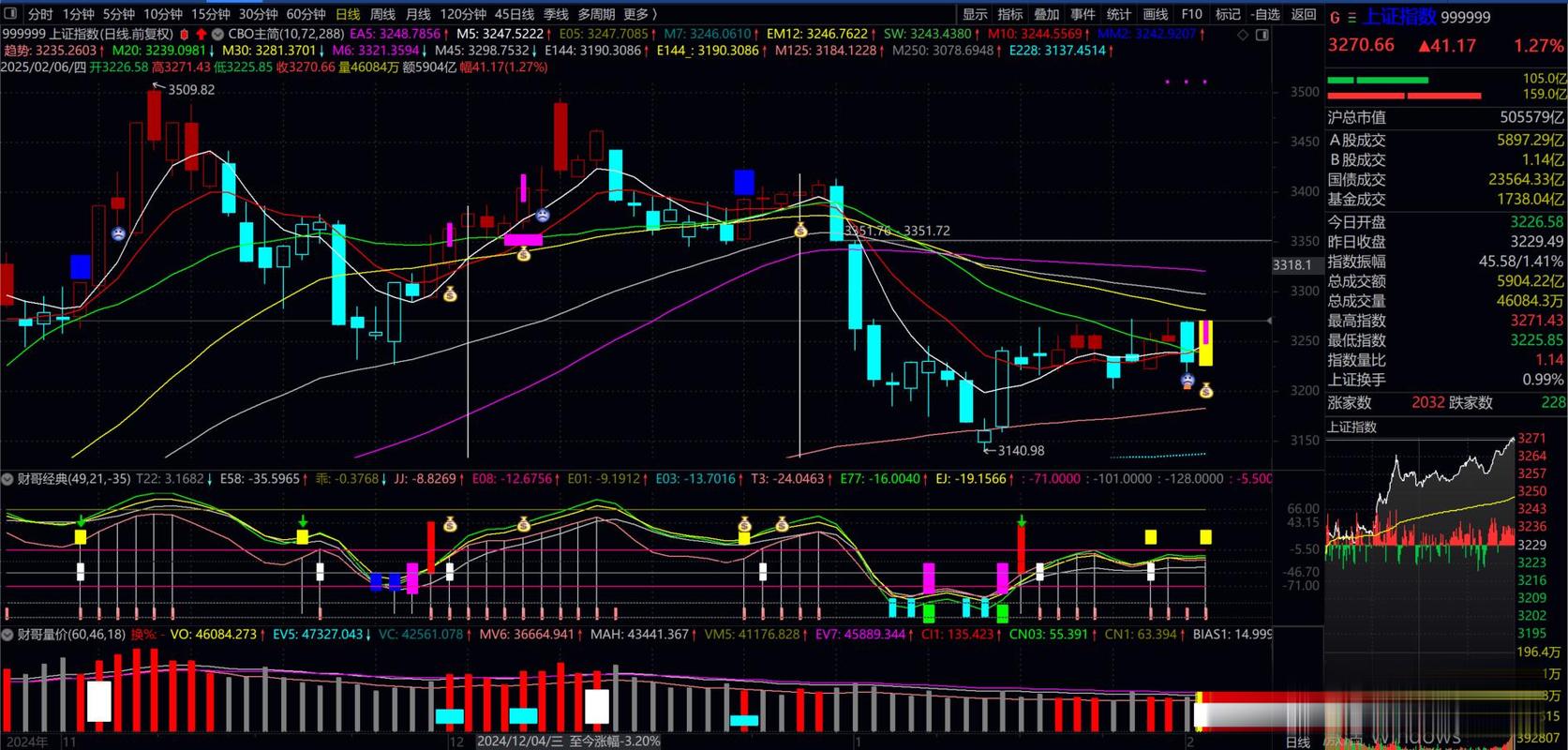Click the diamond icon at chart top right
Viewport: 1568px width, 750px height.
(x=1243, y=35)
